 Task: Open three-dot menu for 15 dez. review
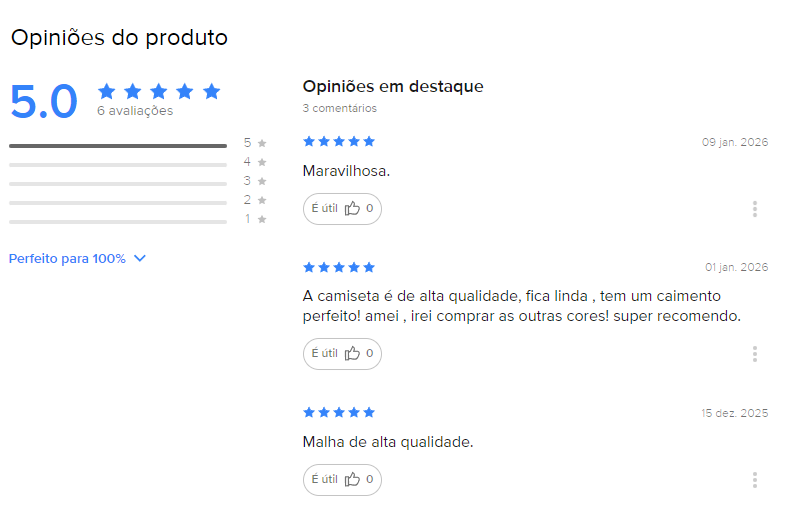pos(754,480)
